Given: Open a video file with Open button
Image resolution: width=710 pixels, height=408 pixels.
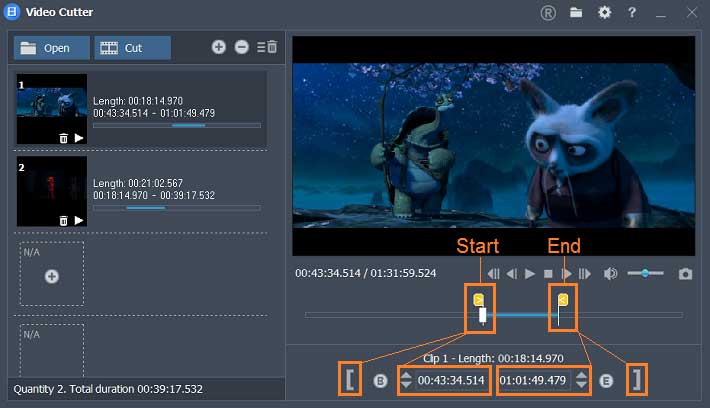Looking at the screenshot, I should pos(52,48).
